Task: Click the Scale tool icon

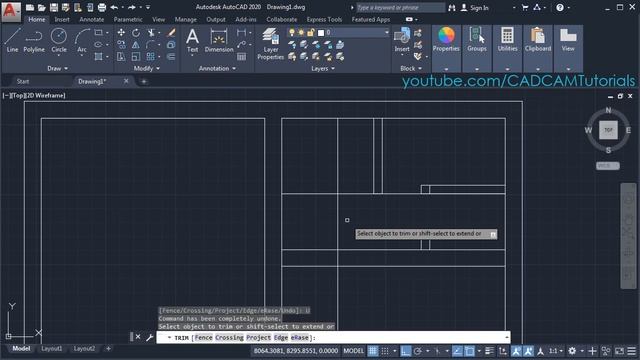Action: pos(136,56)
